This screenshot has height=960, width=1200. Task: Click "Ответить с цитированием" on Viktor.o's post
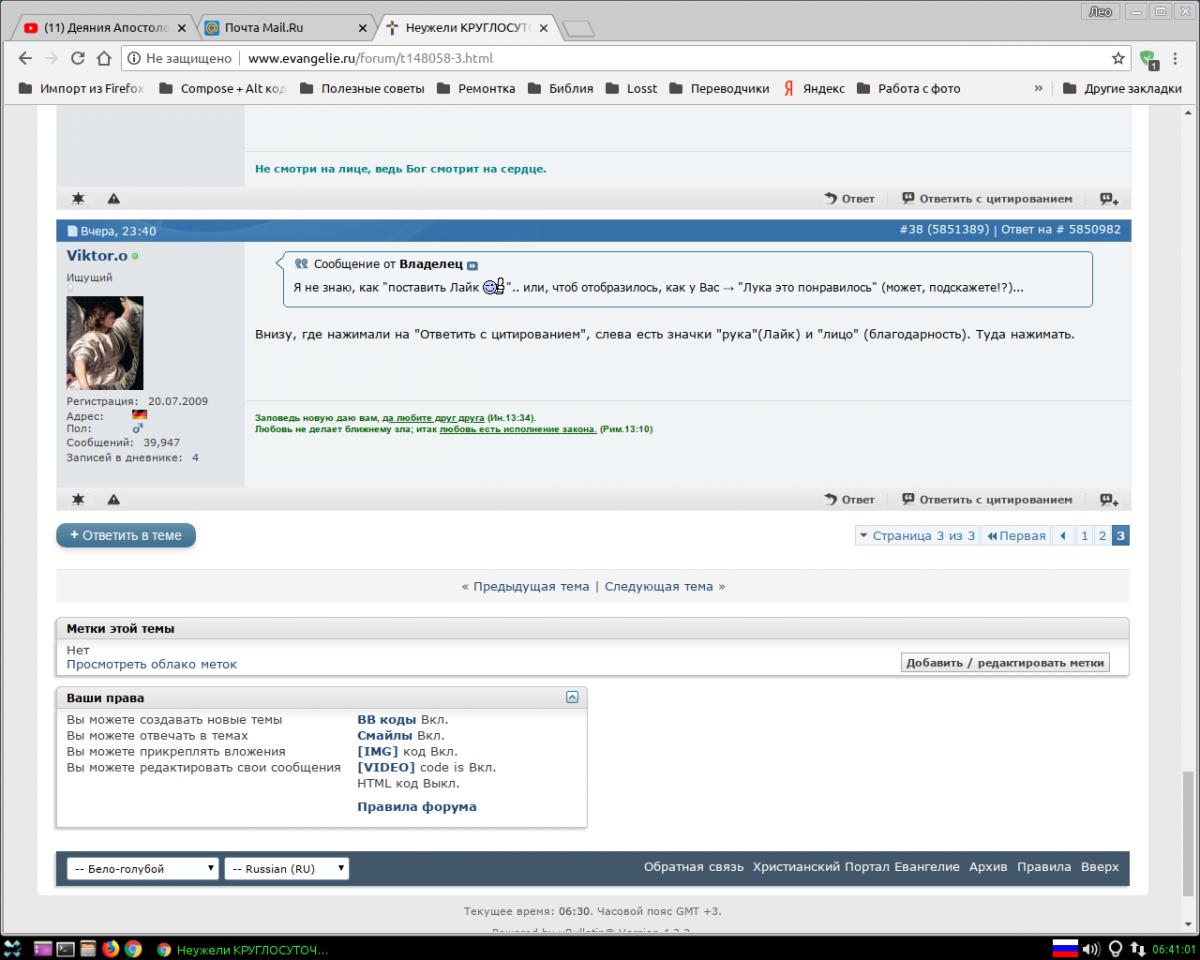(x=987, y=500)
